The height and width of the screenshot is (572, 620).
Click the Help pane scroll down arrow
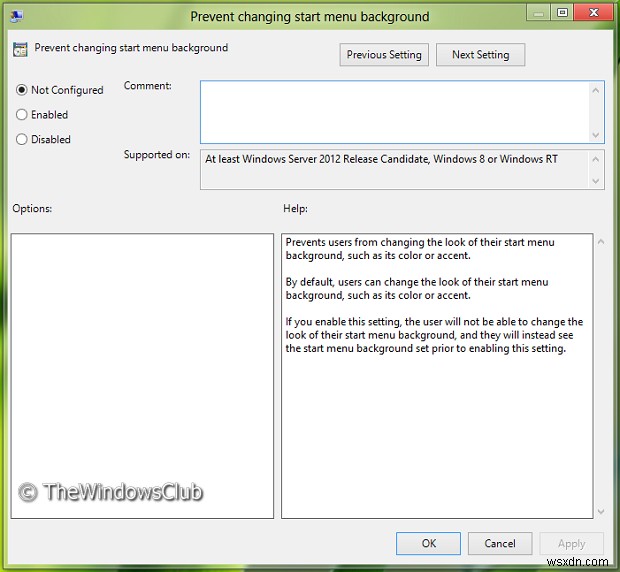click(601, 512)
